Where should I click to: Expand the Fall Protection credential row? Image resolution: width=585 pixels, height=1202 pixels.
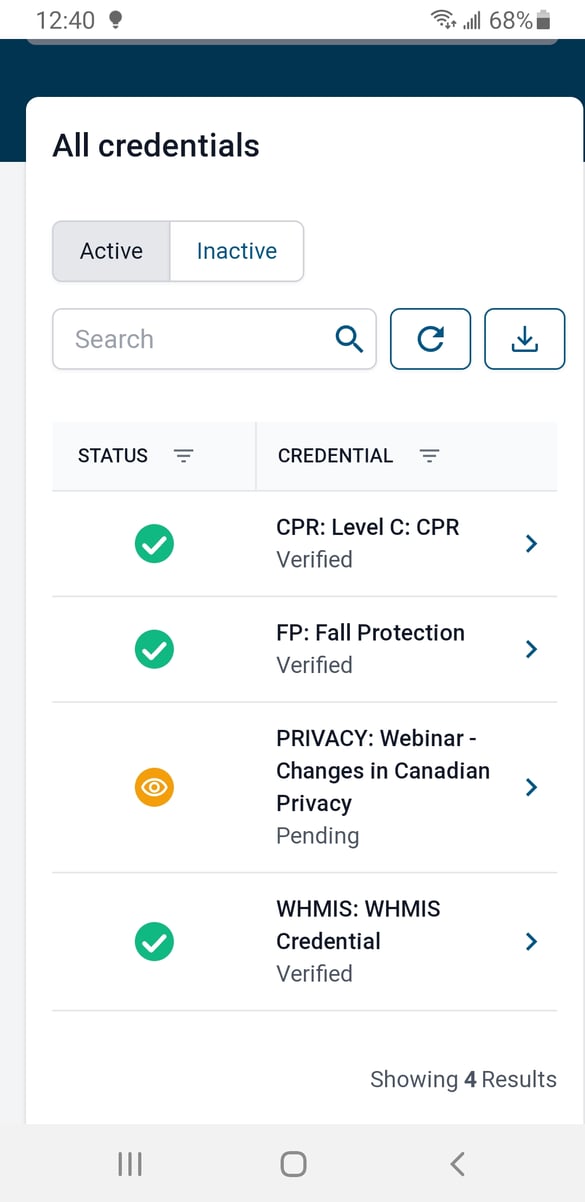[531, 649]
